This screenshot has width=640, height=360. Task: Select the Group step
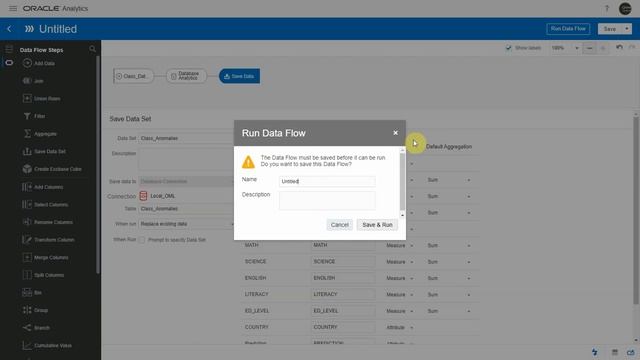[x=36, y=310]
